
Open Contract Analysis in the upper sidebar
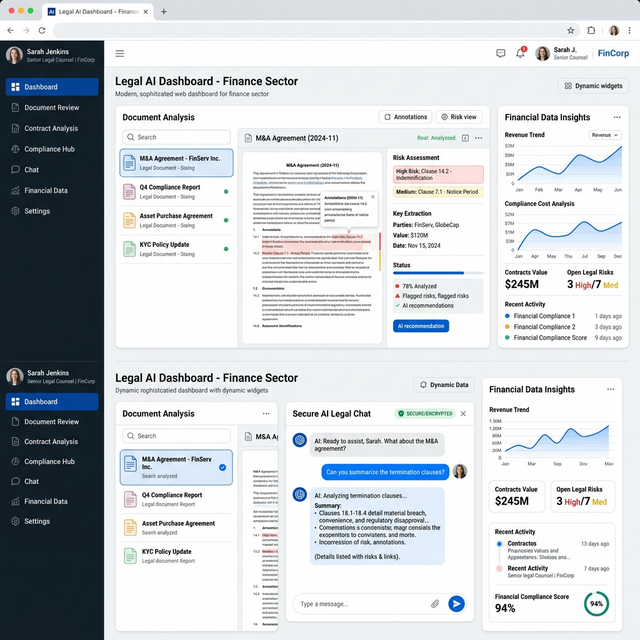click(x=52, y=128)
